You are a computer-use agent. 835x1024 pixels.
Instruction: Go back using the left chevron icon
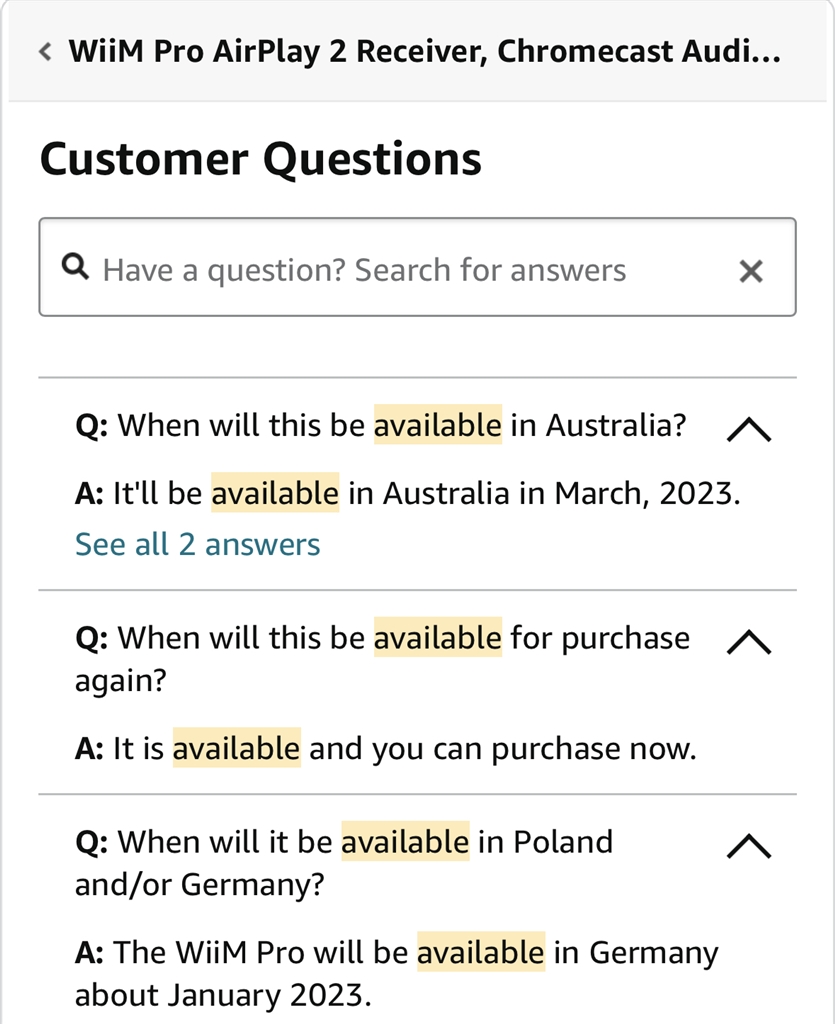point(45,52)
